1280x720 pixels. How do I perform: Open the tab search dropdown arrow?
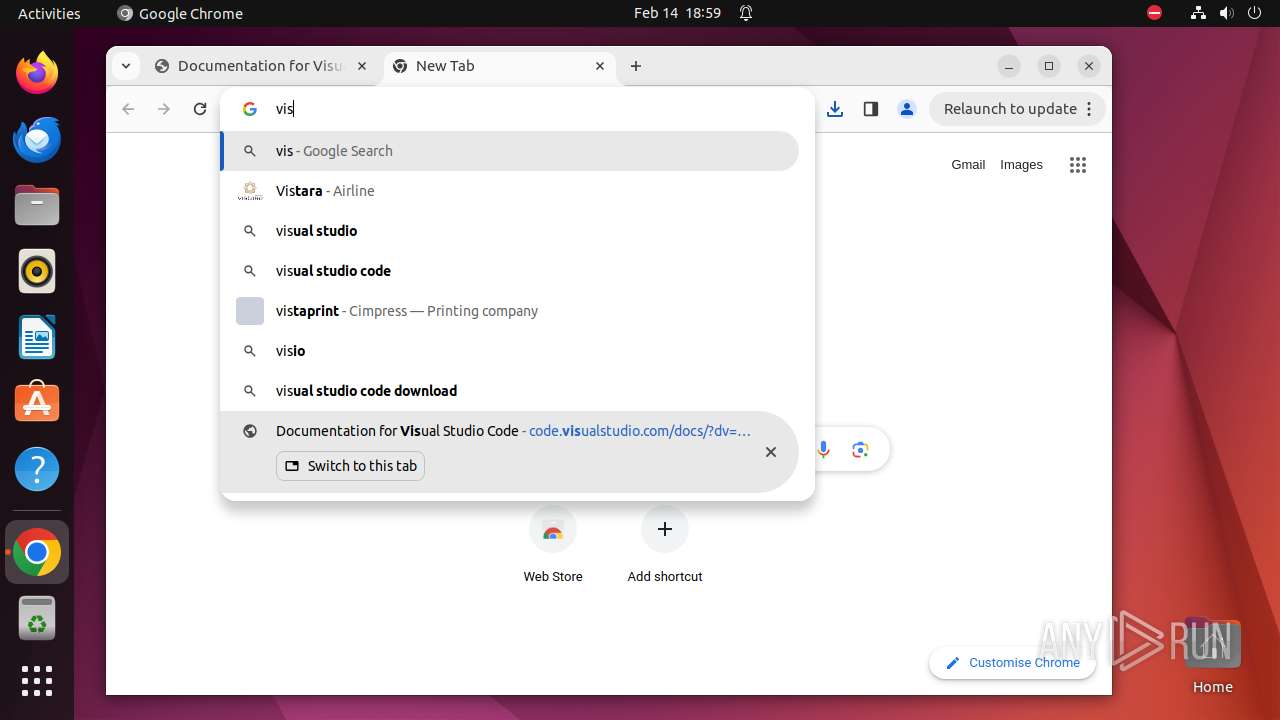pos(125,66)
